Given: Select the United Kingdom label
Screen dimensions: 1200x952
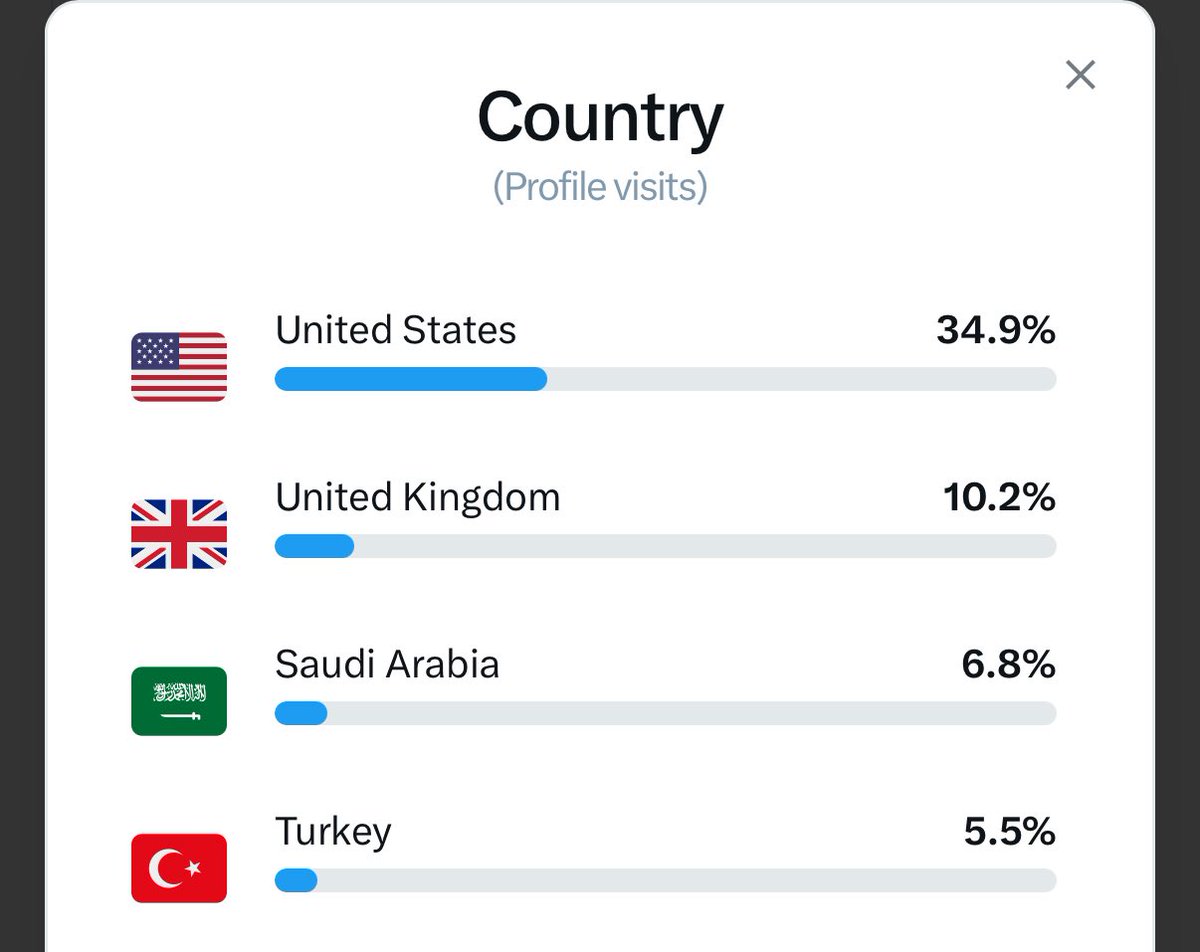Looking at the screenshot, I should click(x=418, y=497).
